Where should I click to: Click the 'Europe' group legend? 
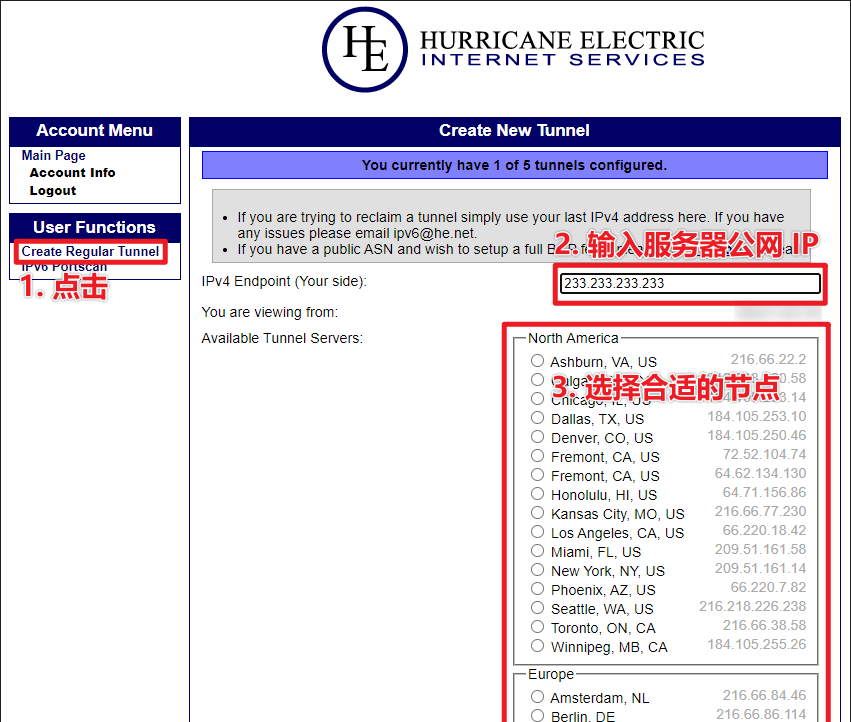point(551,674)
